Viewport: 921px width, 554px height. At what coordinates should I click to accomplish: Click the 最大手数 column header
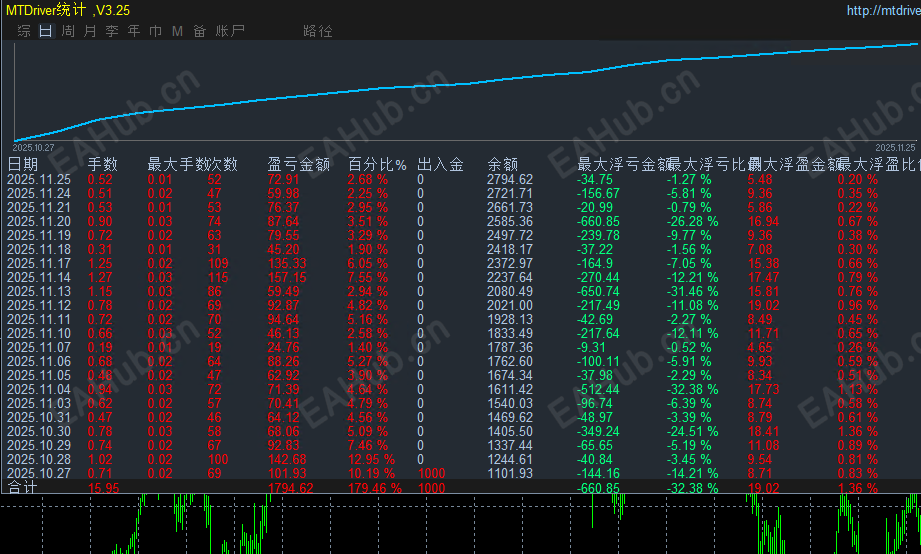[177, 164]
